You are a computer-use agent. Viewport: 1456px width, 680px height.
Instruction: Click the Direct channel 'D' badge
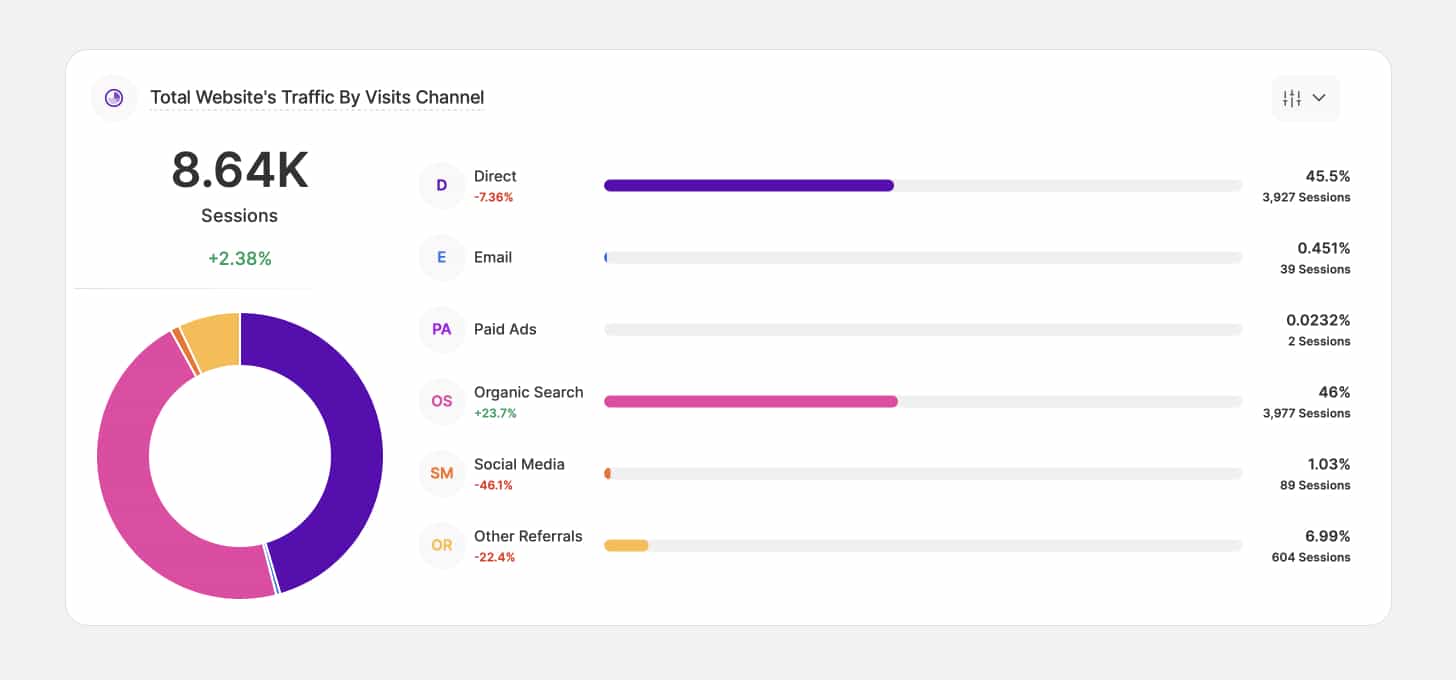point(441,185)
